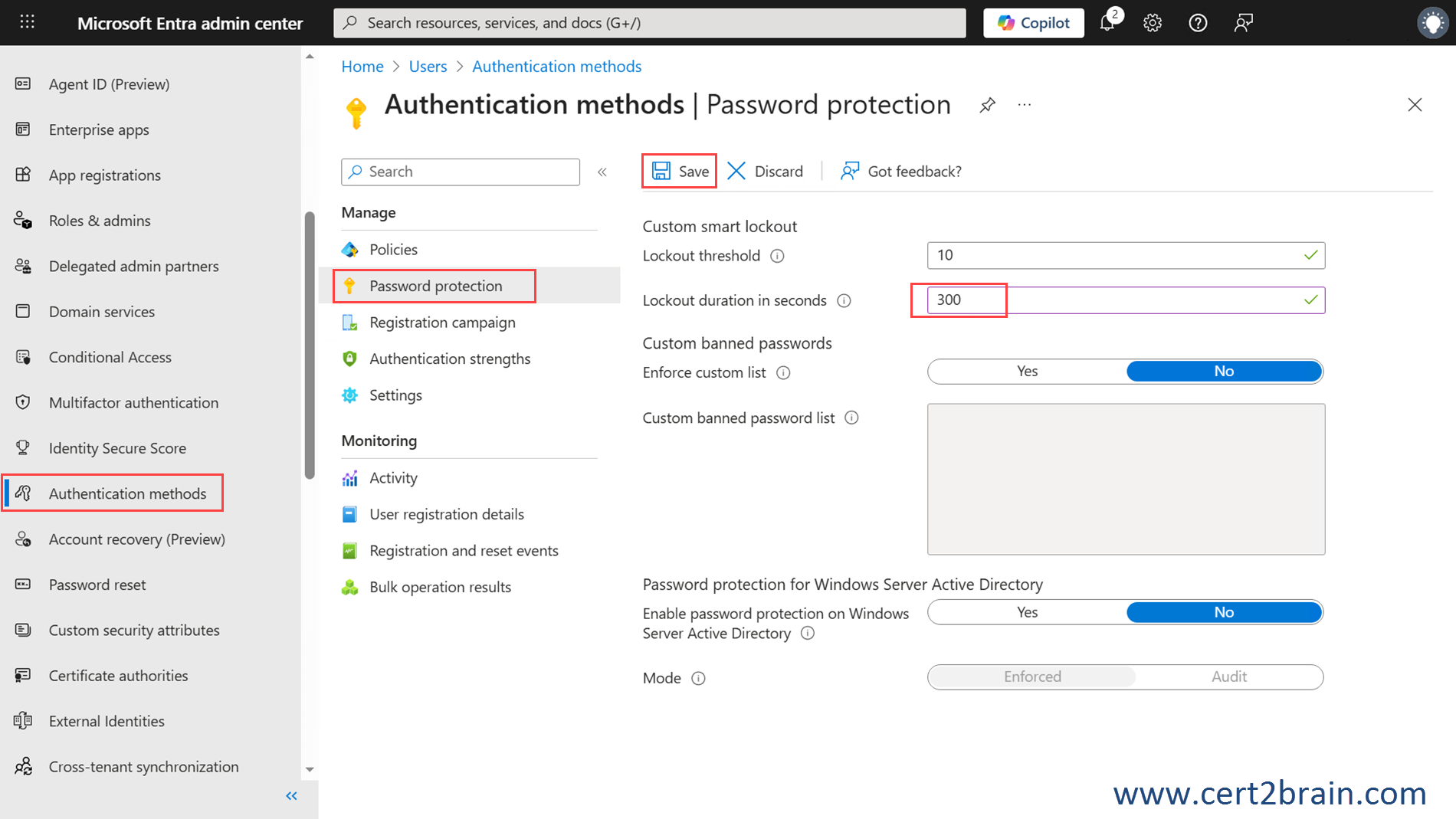Enable password protection on Windows Server AD
The image size is (1456, 819).
coord(1027,612)
